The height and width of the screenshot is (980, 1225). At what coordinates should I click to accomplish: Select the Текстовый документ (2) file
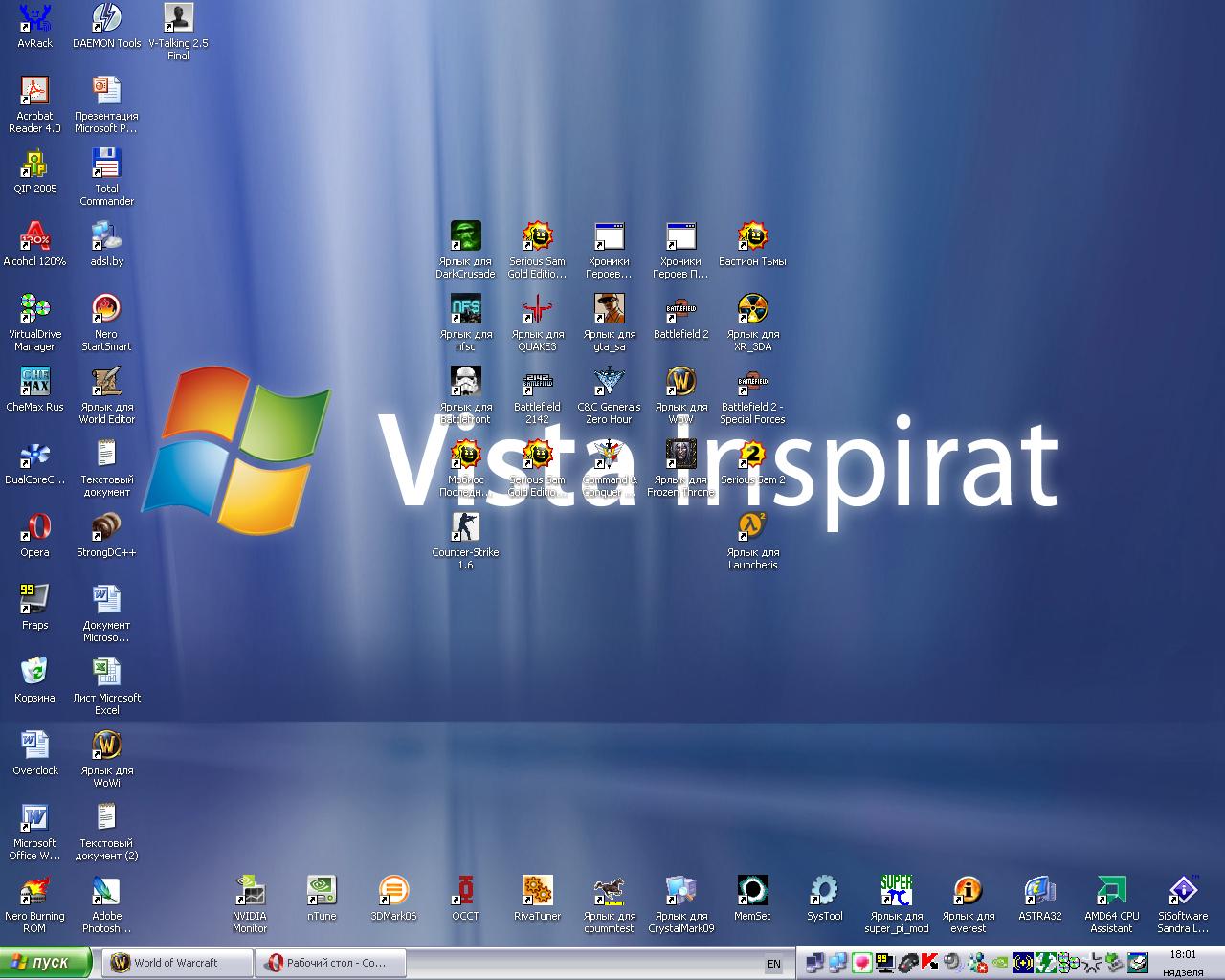click(x=106, y=817)
